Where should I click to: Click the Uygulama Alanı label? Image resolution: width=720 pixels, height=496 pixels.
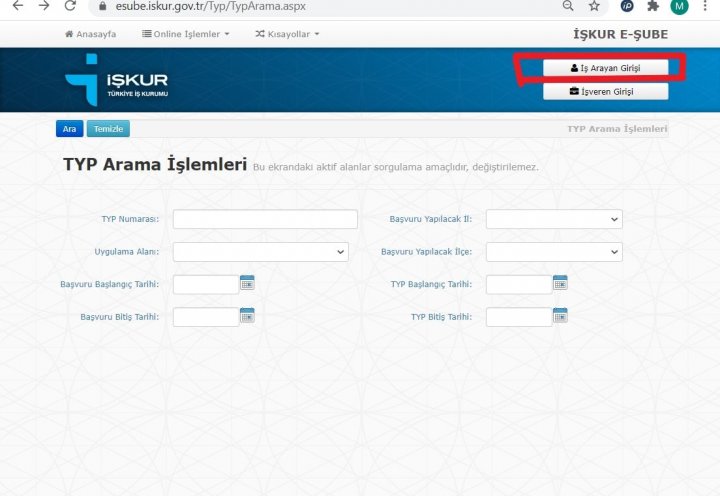[127, 252]
